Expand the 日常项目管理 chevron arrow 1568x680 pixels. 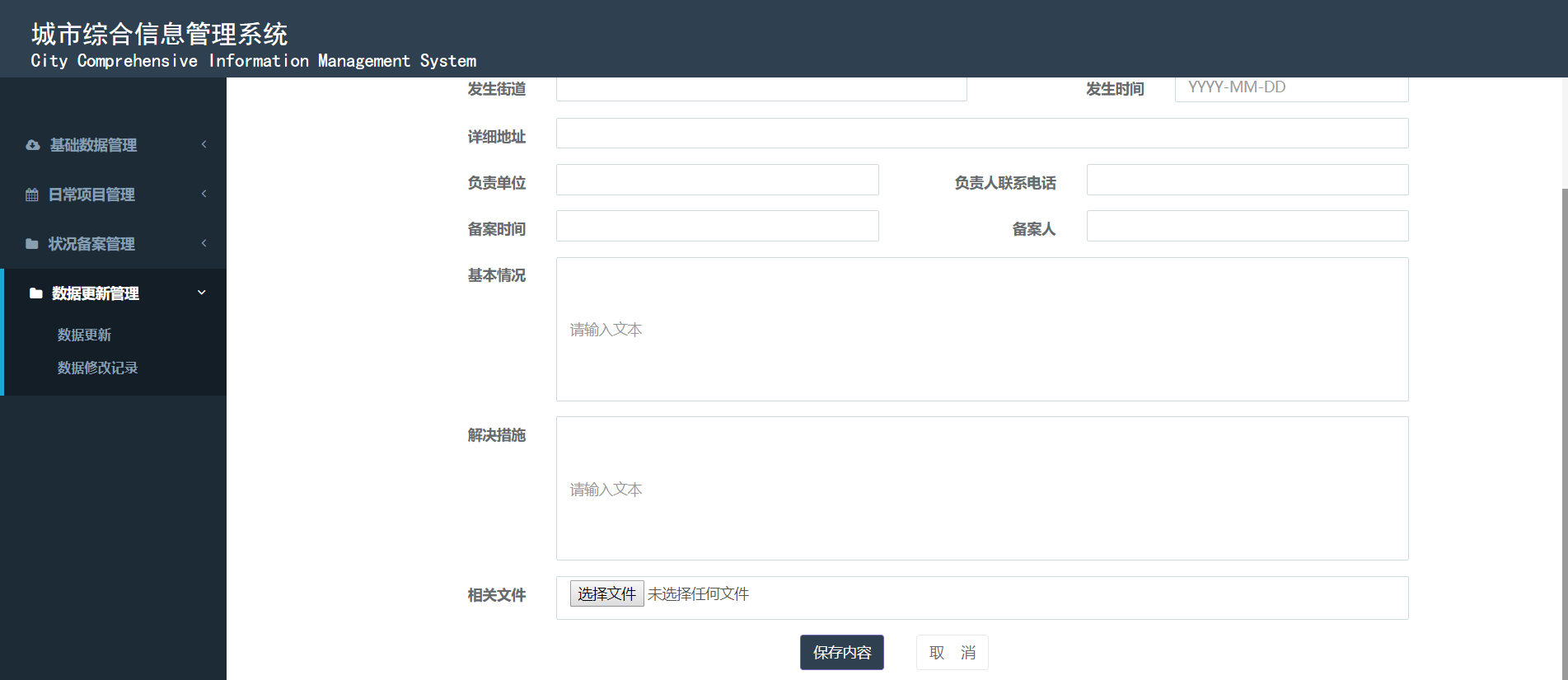pyautogui.click(x=204, y=194)
